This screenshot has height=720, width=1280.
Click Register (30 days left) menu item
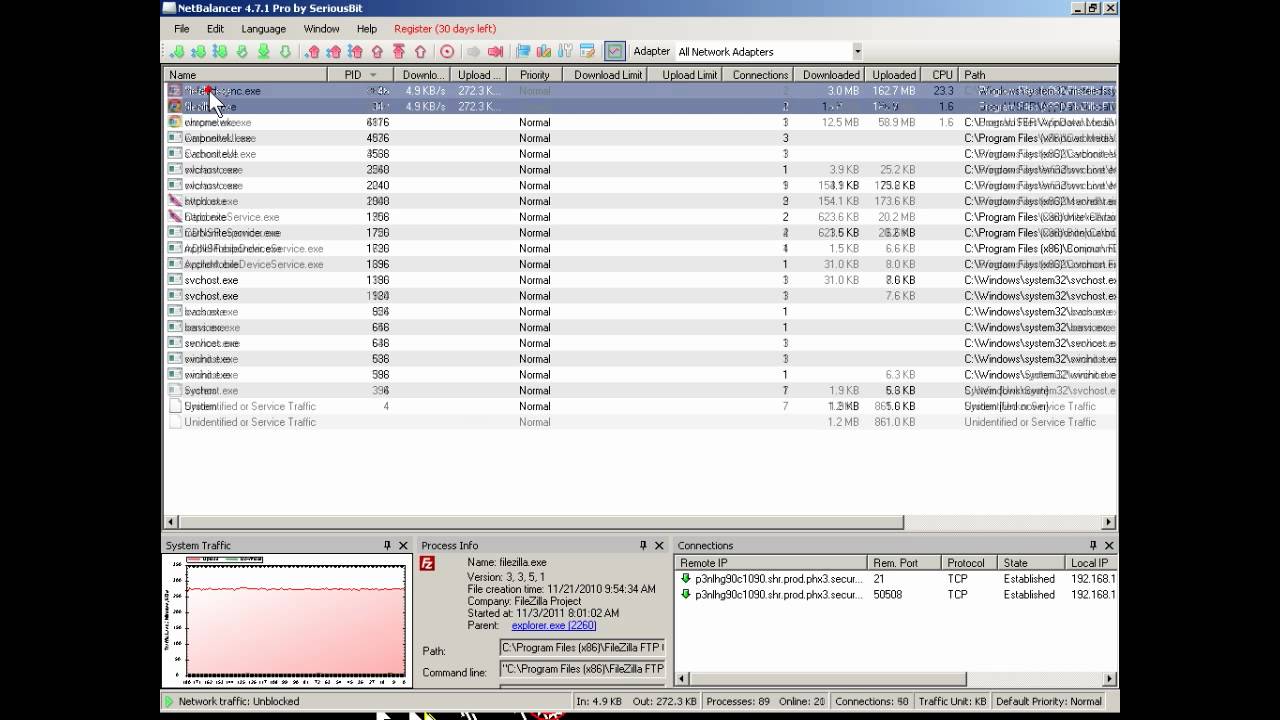coord(445,29)
